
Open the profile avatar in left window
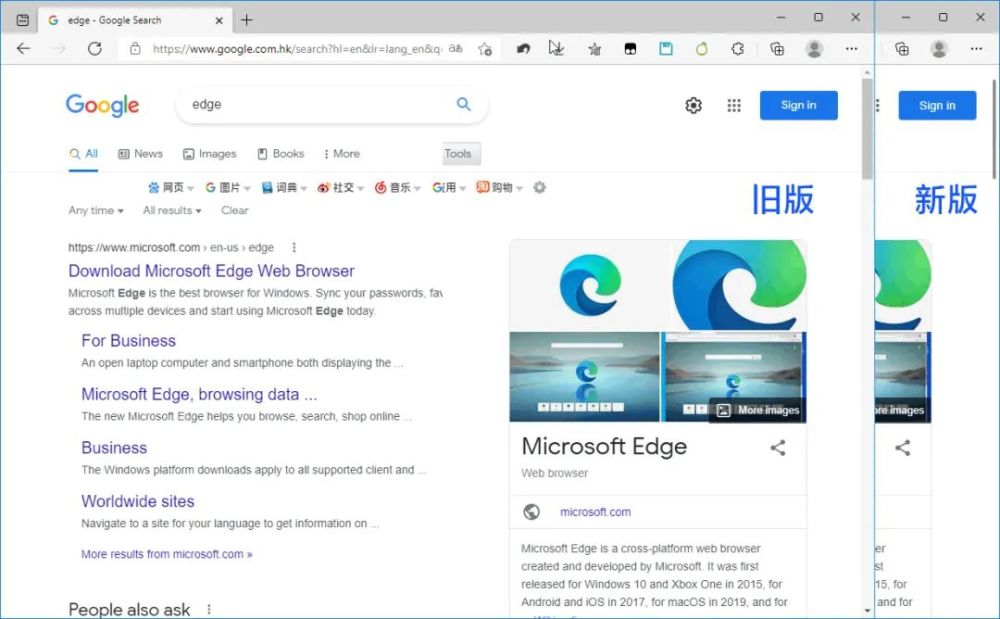tap(814, 48)
